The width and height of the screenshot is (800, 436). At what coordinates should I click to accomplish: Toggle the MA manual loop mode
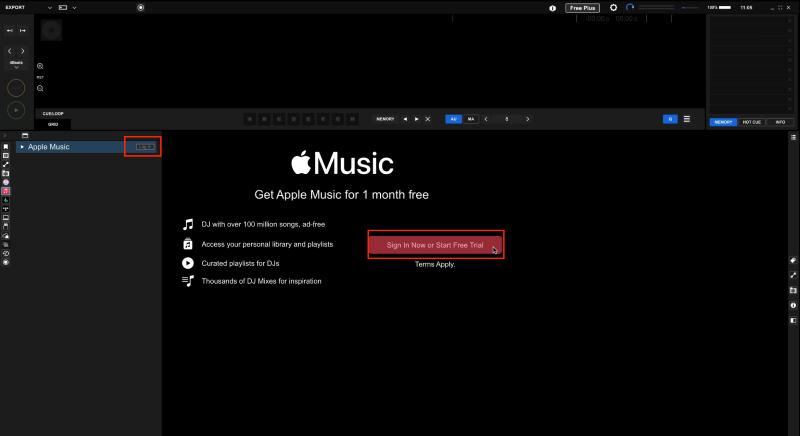click(x=470, y=119)
